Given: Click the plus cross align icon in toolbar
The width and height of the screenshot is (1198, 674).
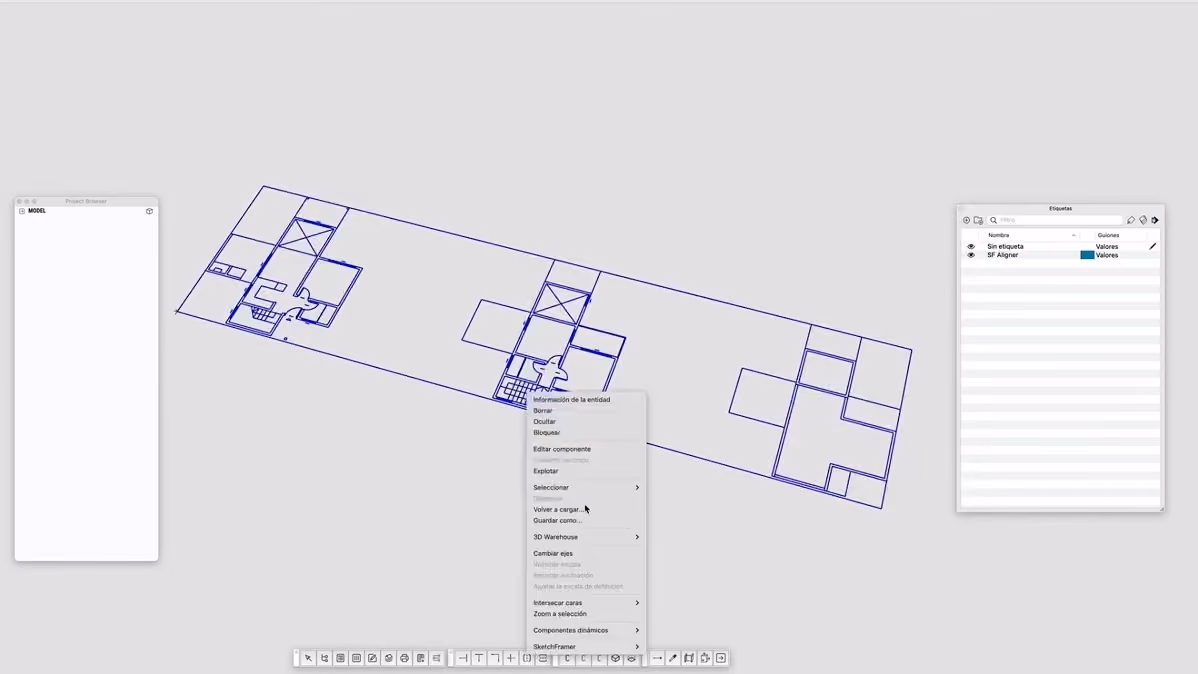Looking at the screenshot, I should point(511,658).
